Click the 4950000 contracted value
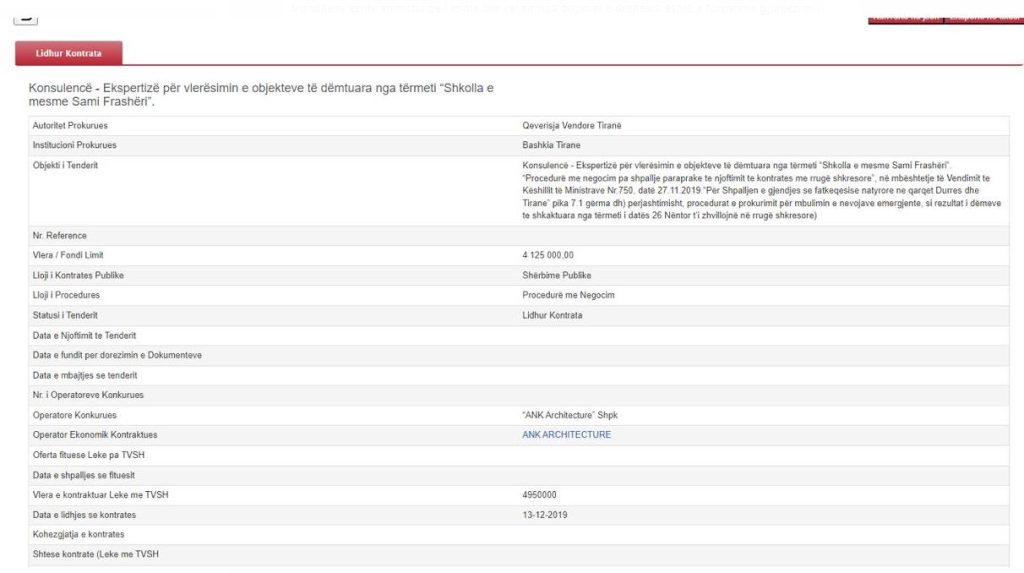Viewport: 1024px width, 573px height. (540, 495)
